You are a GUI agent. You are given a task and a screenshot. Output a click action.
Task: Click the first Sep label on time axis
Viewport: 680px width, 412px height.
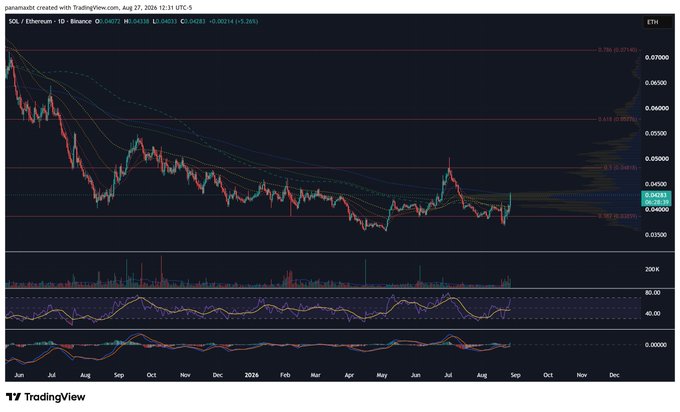pyautogui.click(x=119, y=375)
